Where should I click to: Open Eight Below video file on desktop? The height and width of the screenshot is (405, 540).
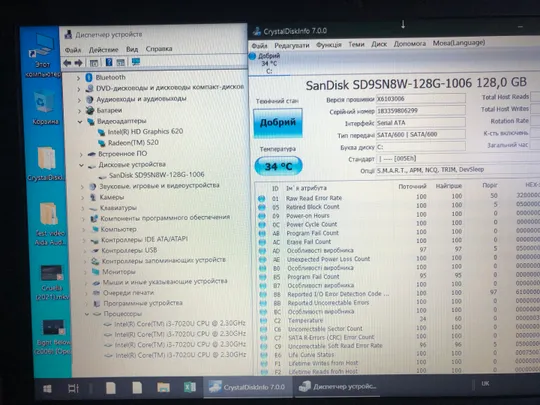[54, 338]
